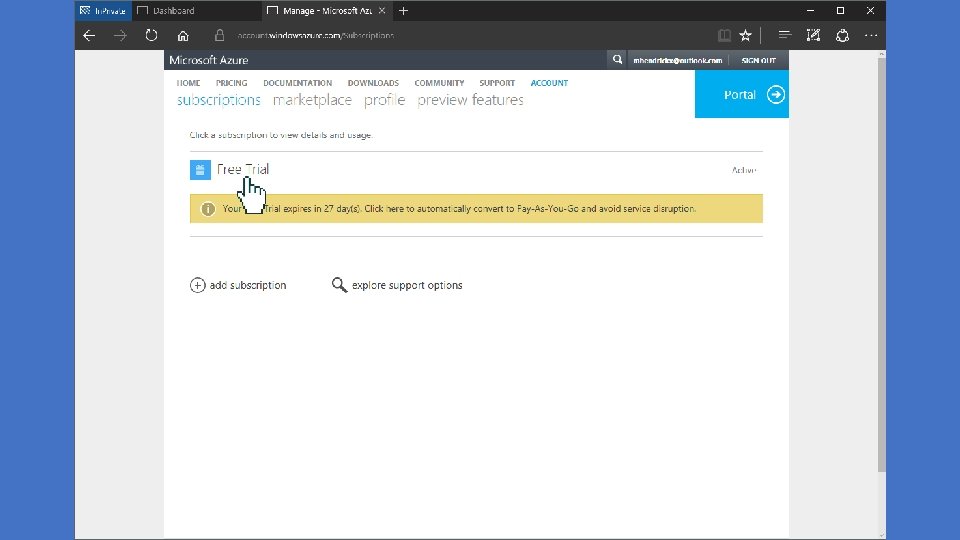Open the Free Trial subscription link
Screen dimensions: 960x540
click(x=243, y=170)
